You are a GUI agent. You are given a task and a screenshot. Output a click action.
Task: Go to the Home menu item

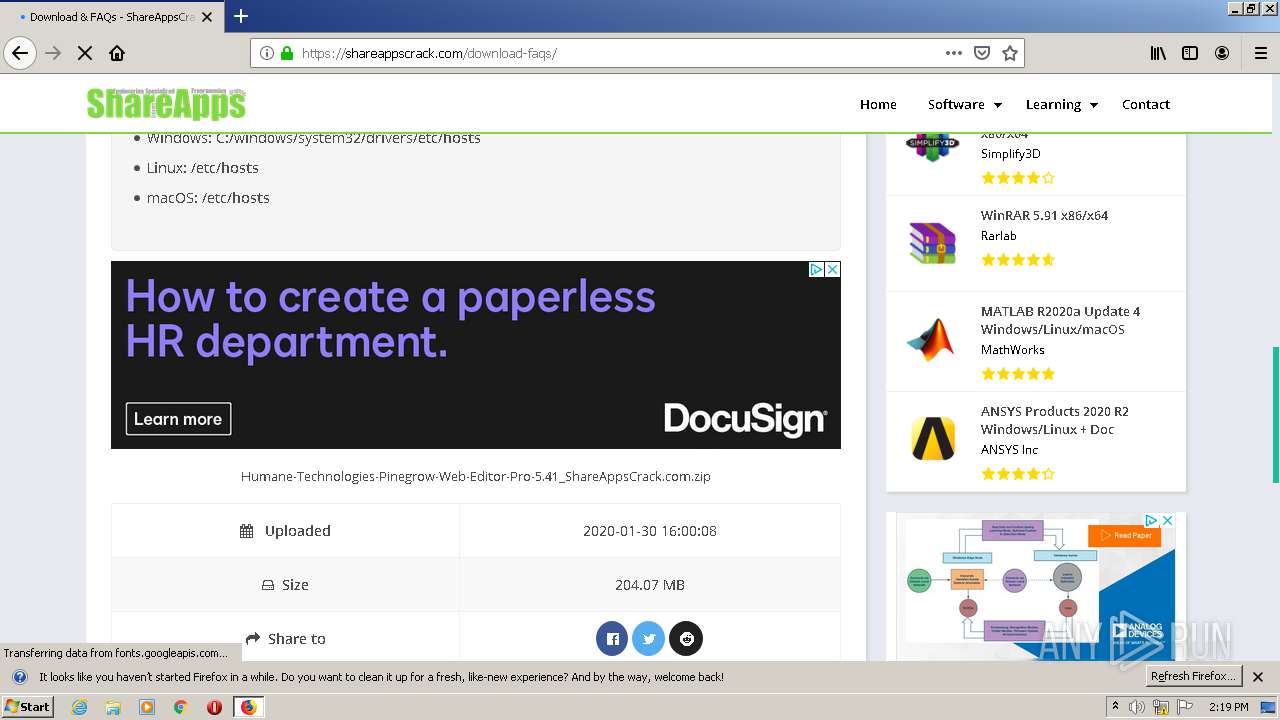tap(878, 104)
